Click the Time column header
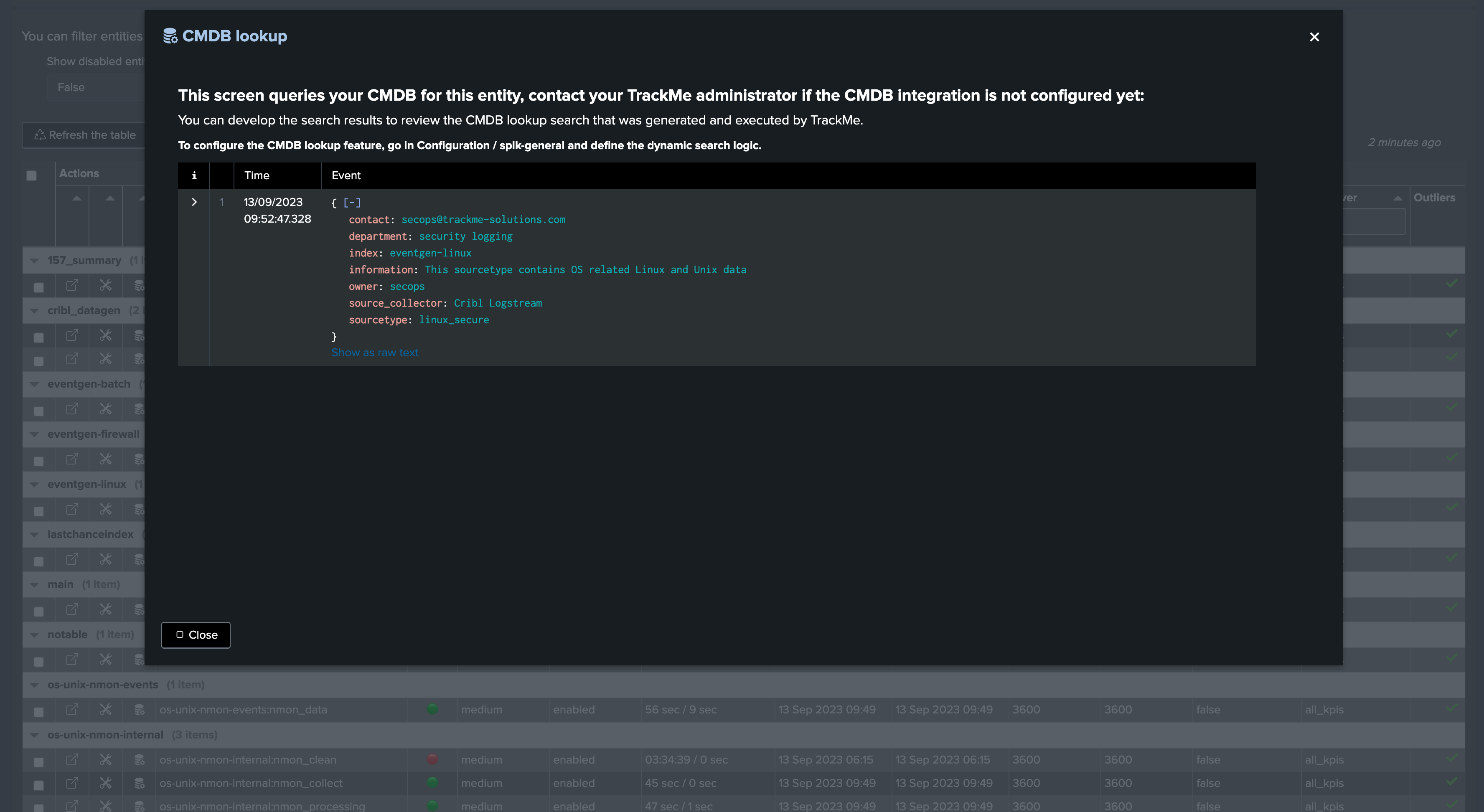 (x=257, y=176)
